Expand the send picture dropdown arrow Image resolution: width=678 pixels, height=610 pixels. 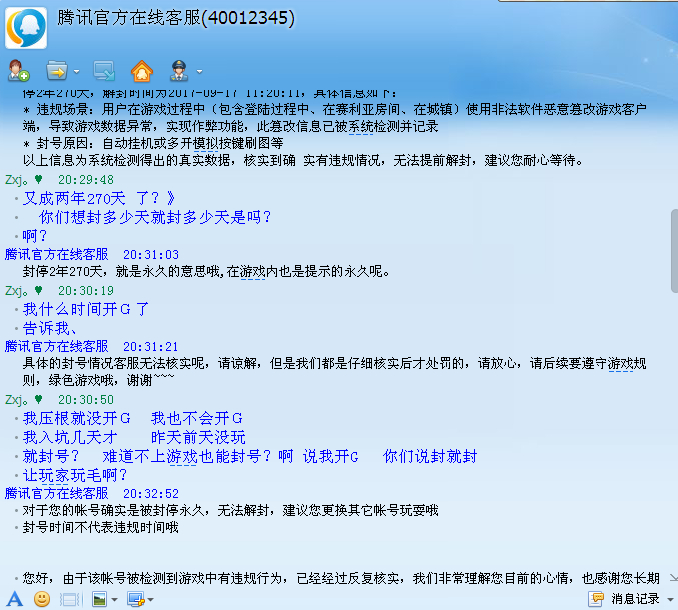click(x=115, y=600)
